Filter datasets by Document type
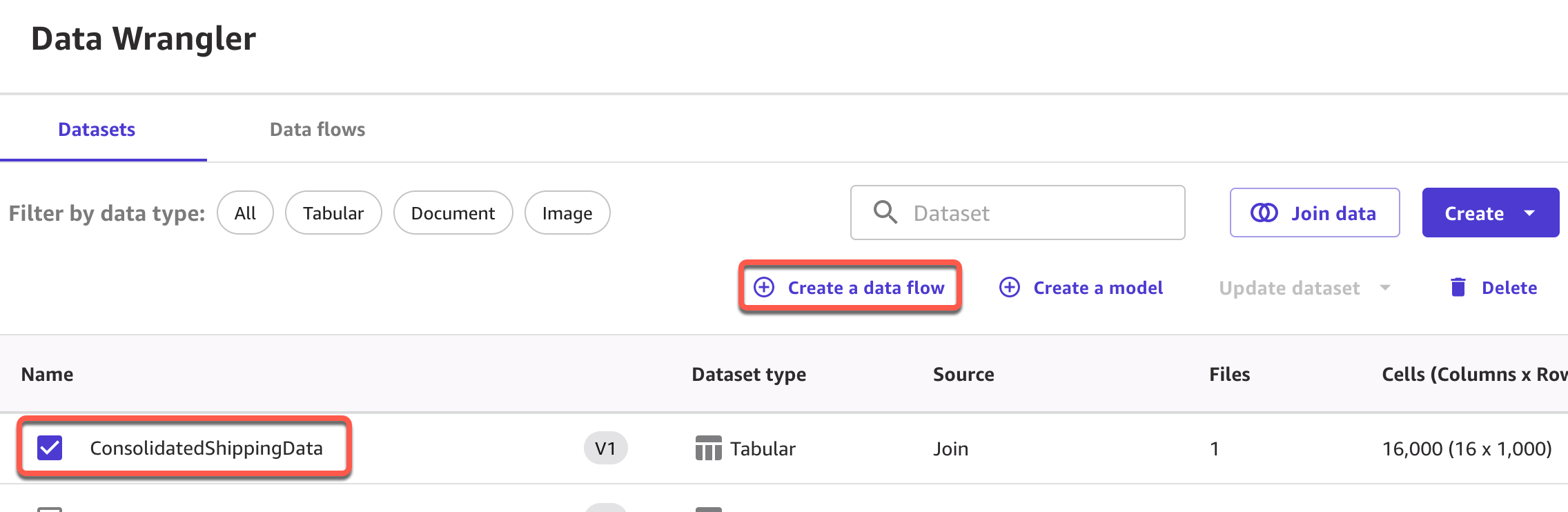This screenshot has height=512, width=1568. click(x=453, y=213)
